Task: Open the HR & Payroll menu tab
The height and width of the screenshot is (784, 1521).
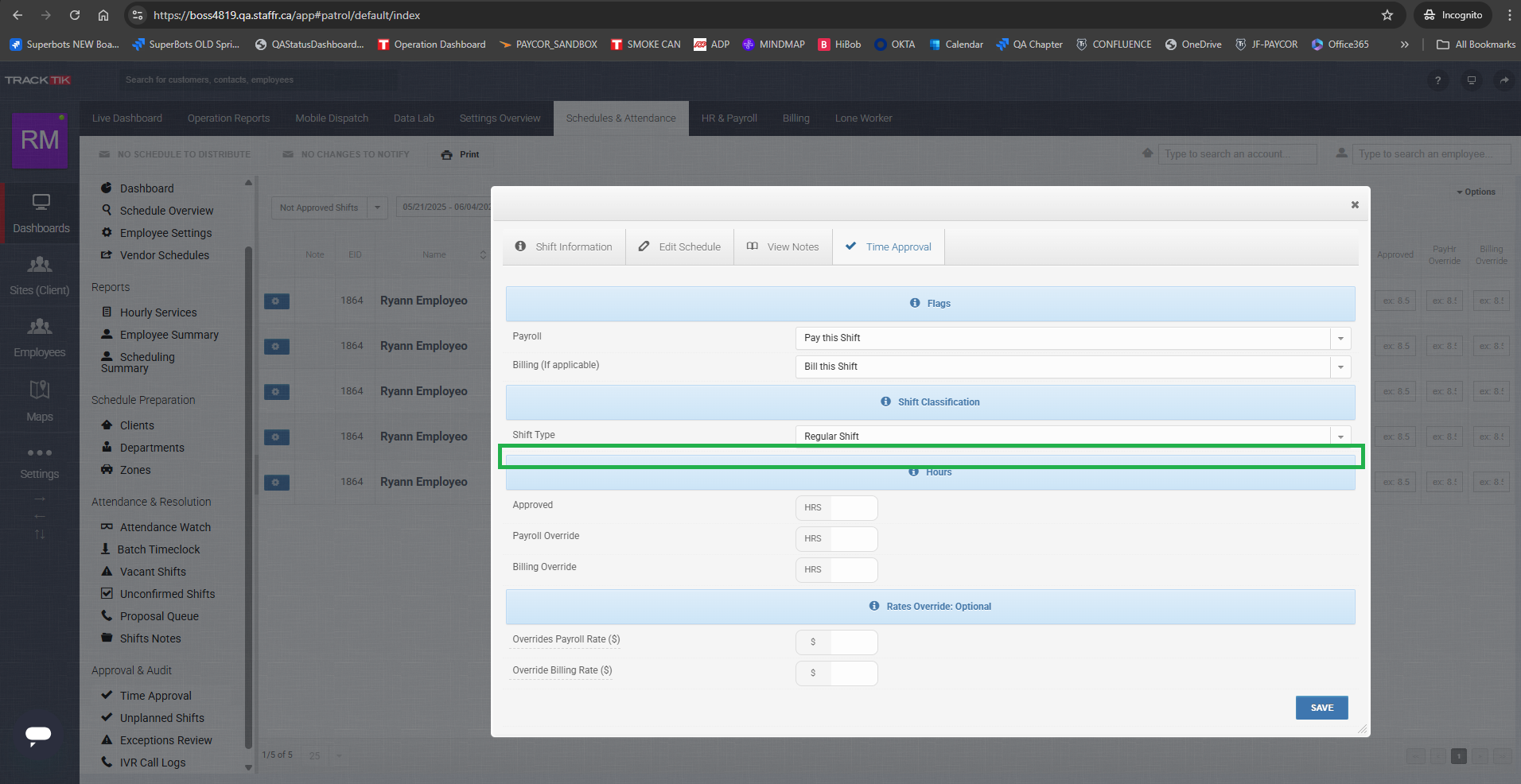Action: [x=729, y=118]
